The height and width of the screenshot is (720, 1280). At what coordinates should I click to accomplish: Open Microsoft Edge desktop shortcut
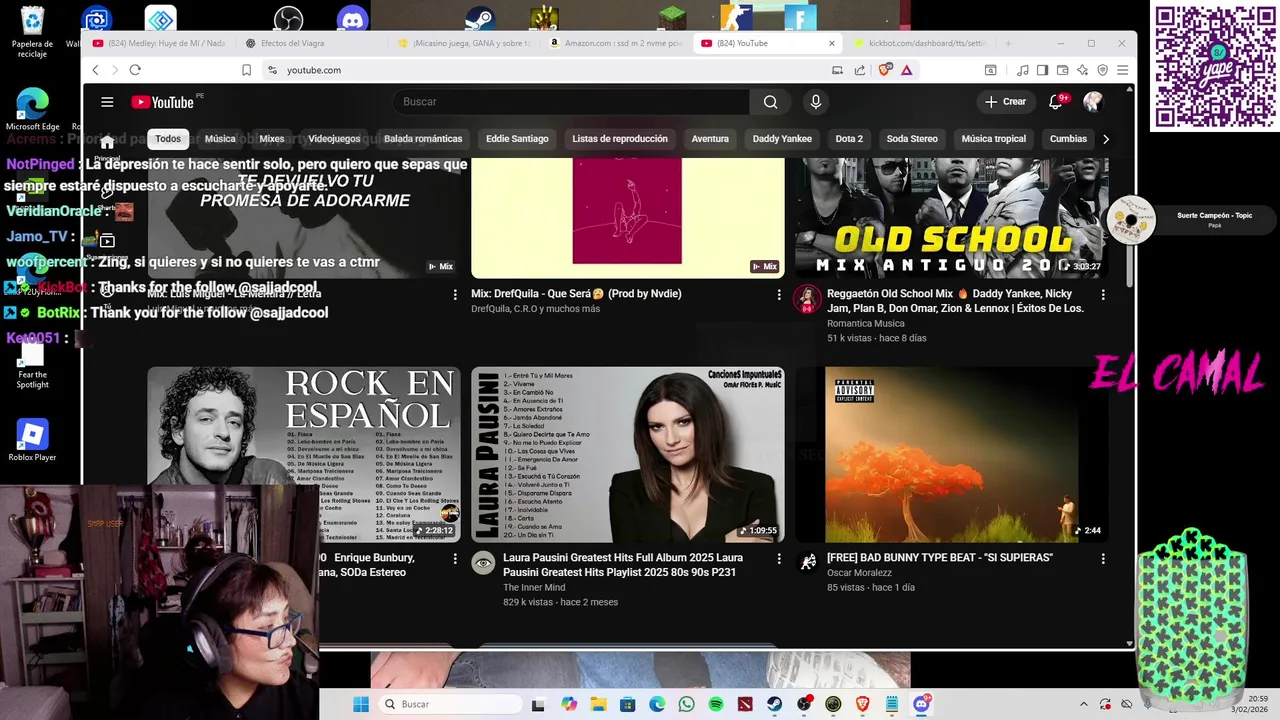point(33,110)
